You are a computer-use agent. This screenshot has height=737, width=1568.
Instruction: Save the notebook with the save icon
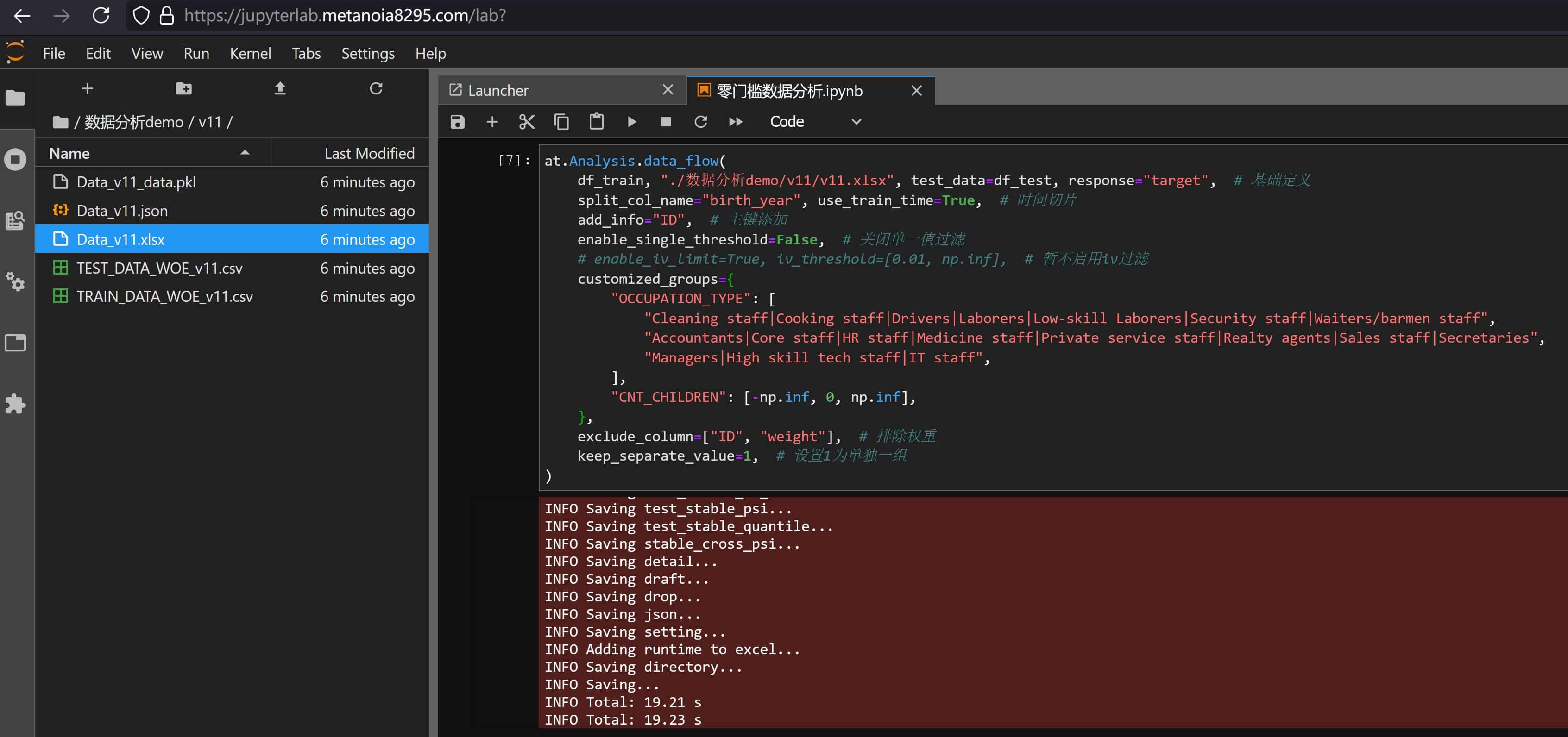(x=457, y=122)
